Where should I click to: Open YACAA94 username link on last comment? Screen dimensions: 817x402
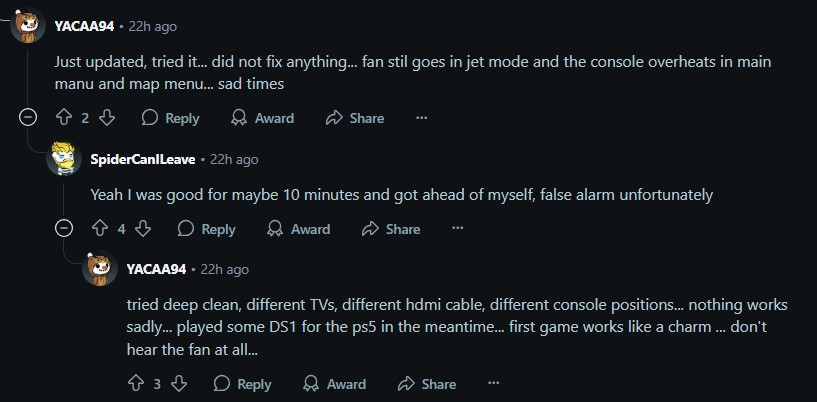click(x=156, y=269)
